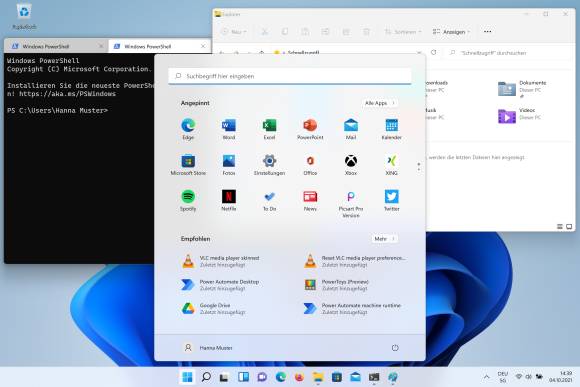Image resolution: width=580 pixels, height=387 pixels.
Task: Open the Videos folder in Explorer
Action: tap(520, 115)
